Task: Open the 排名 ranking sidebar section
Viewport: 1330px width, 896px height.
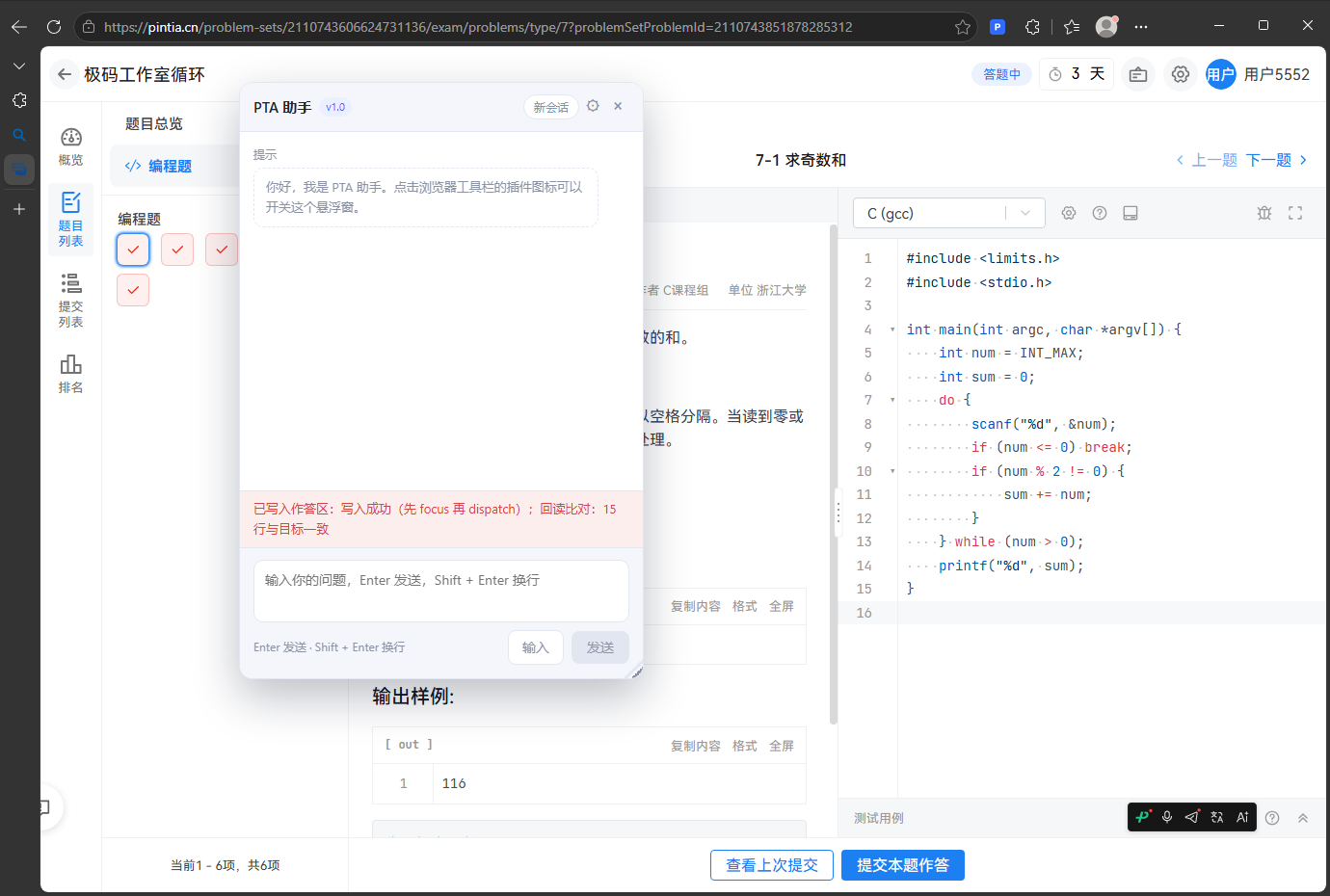Action: [70, 374]
